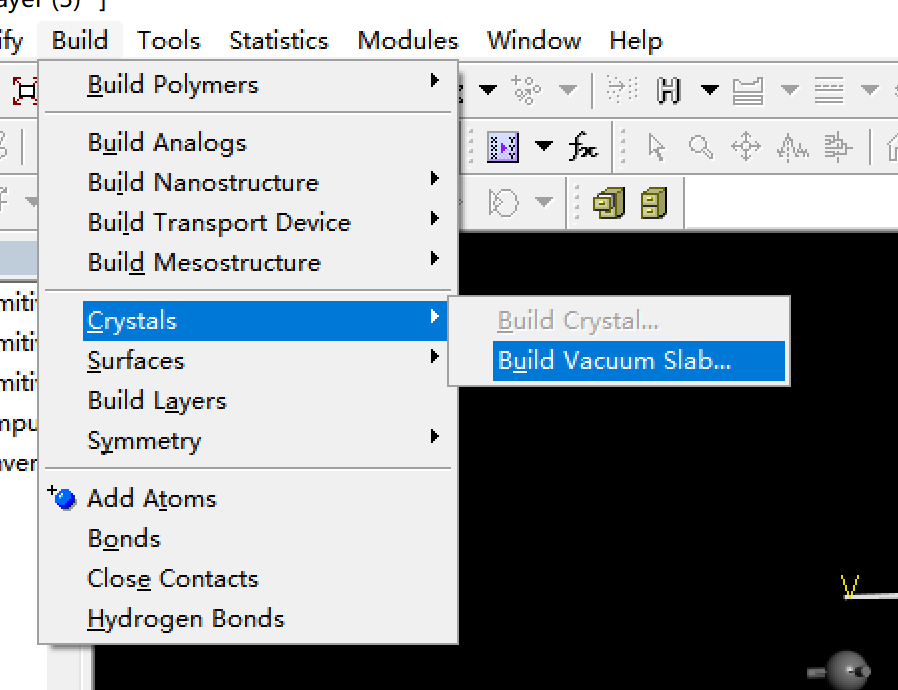This screenshot has height=690, width=898.
Task: Open dropdown arrow beside the table icon
Action: tap(543, 147)
